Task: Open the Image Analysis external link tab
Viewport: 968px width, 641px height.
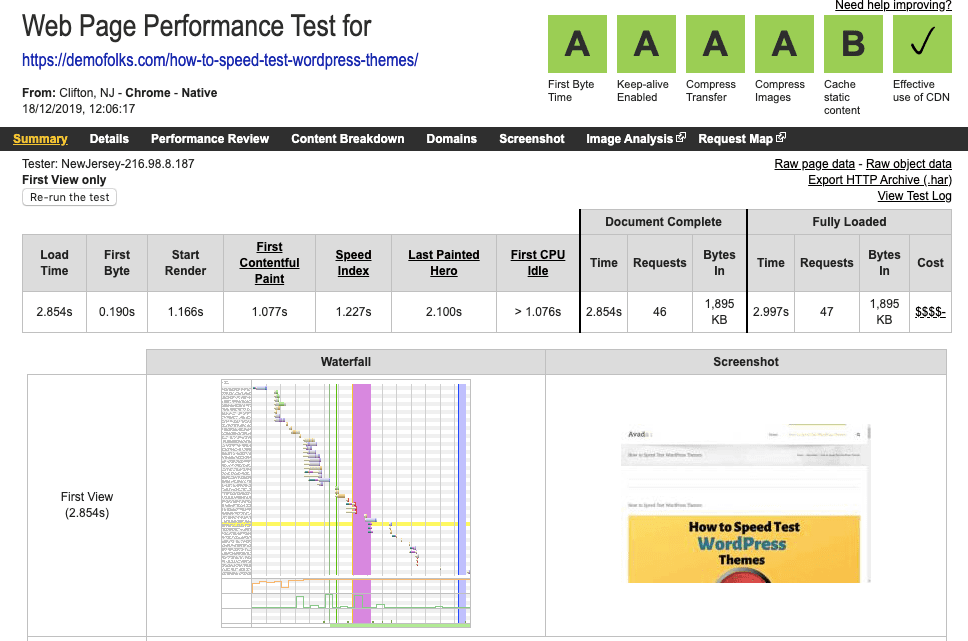Action: point(635,139)
